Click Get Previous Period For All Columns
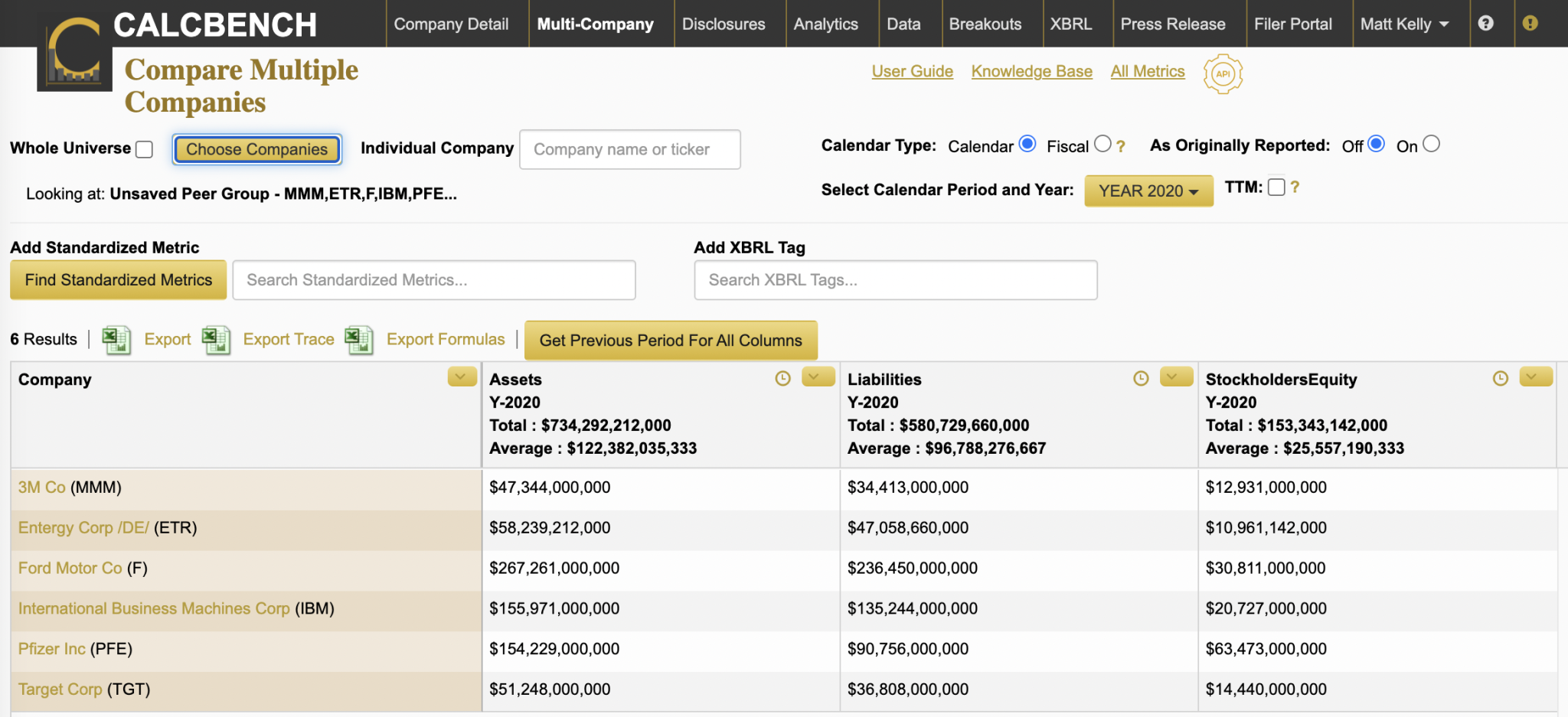This screenshot has height=717, width=1568. click(670, 341)
